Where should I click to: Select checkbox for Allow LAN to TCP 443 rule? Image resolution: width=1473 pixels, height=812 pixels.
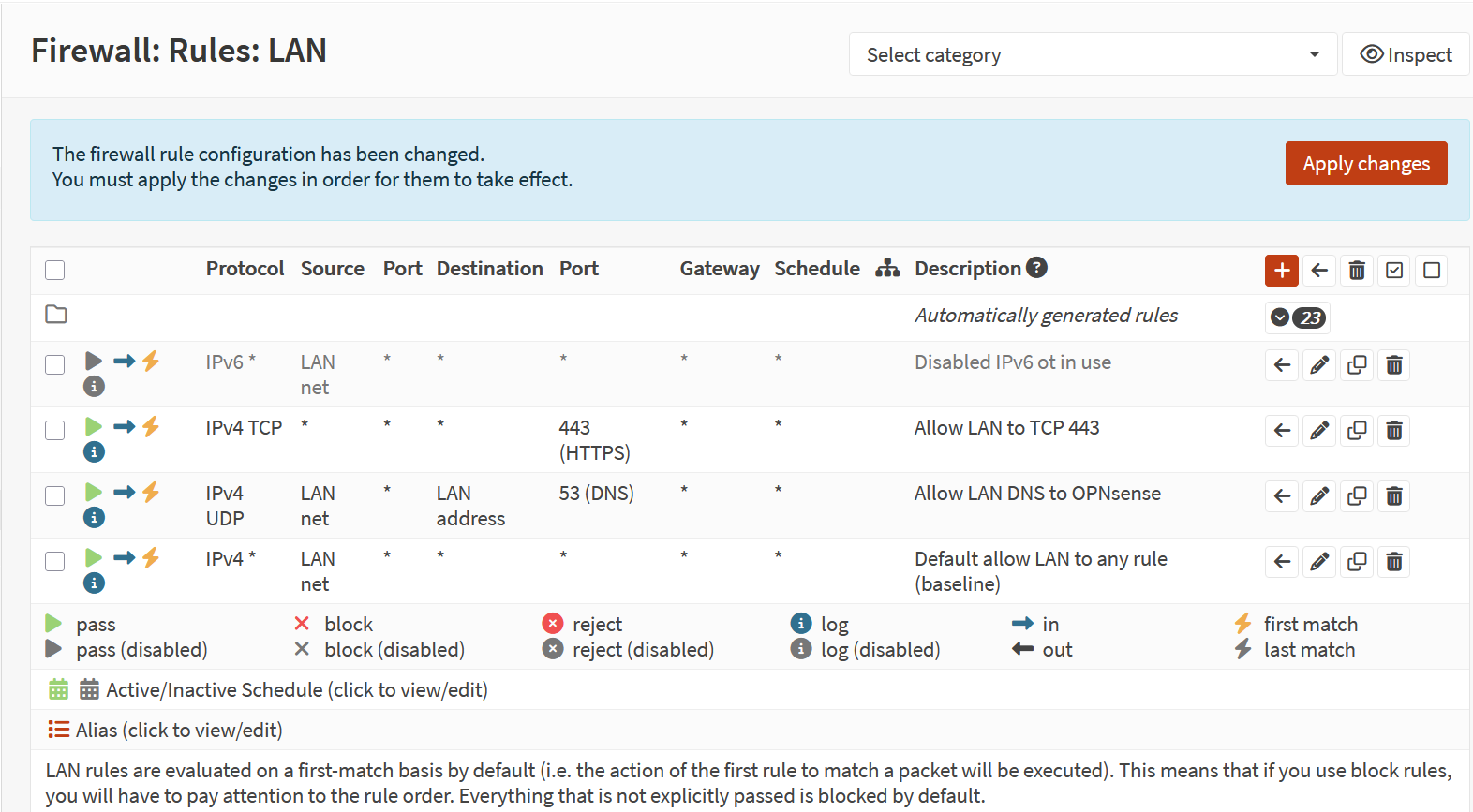point(55,430)
